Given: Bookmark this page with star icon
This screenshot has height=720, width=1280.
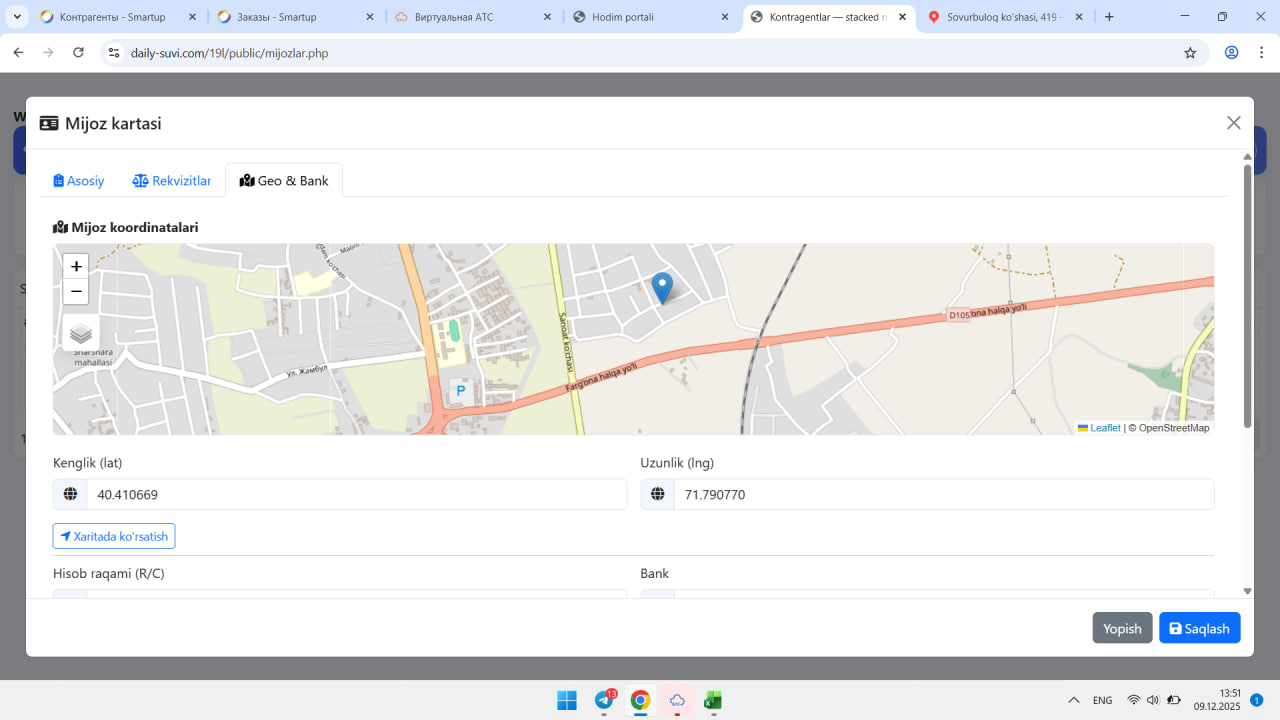Looking at the screenshot, I should pyautogui.click(x=1190, y=53).
